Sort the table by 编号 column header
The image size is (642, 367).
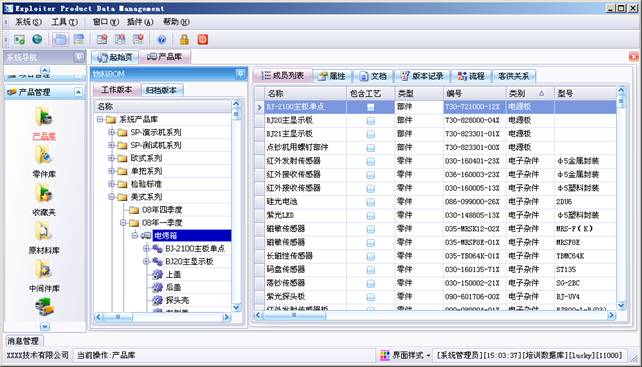(x=475, y=93)
